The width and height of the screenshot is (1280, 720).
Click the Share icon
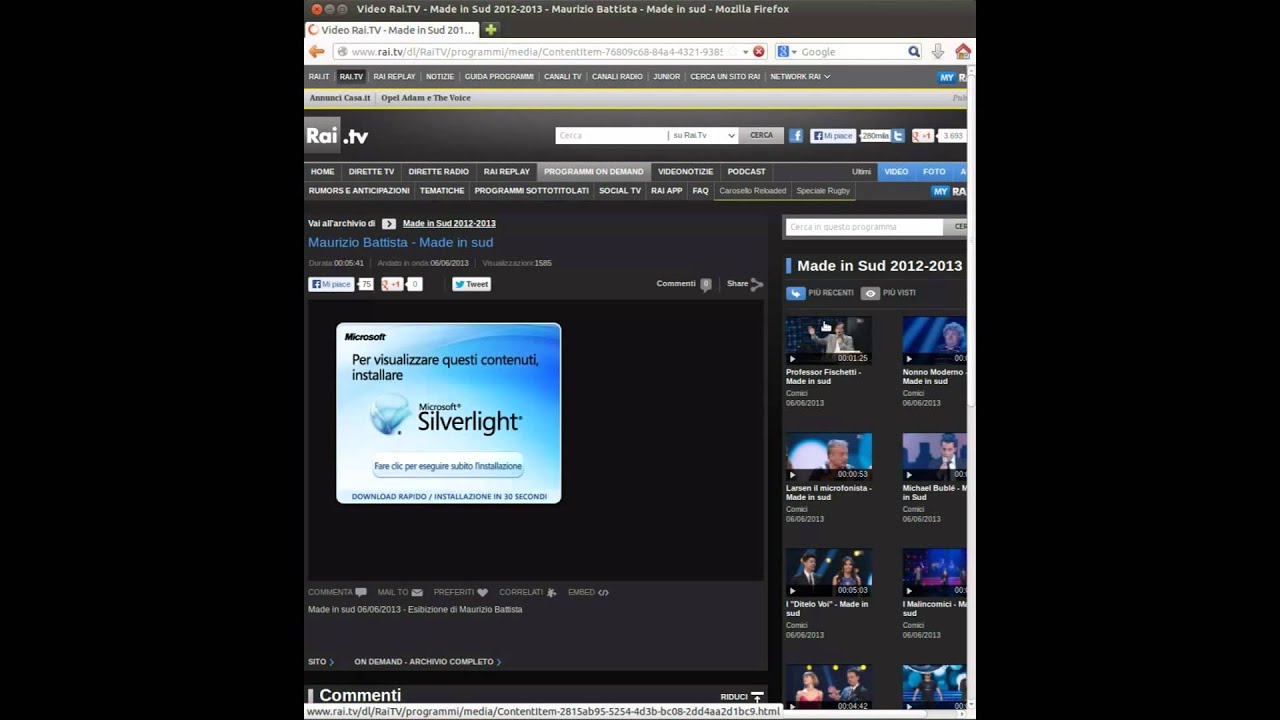(756, 284)
